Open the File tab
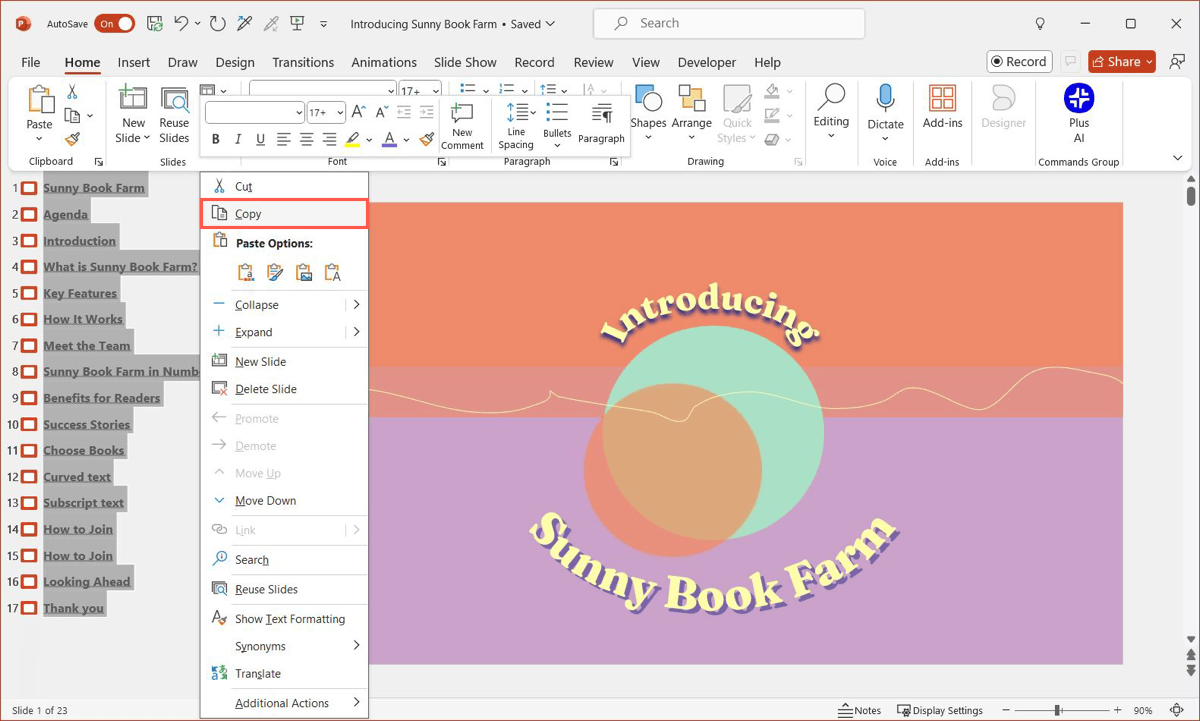 (30, 62)
